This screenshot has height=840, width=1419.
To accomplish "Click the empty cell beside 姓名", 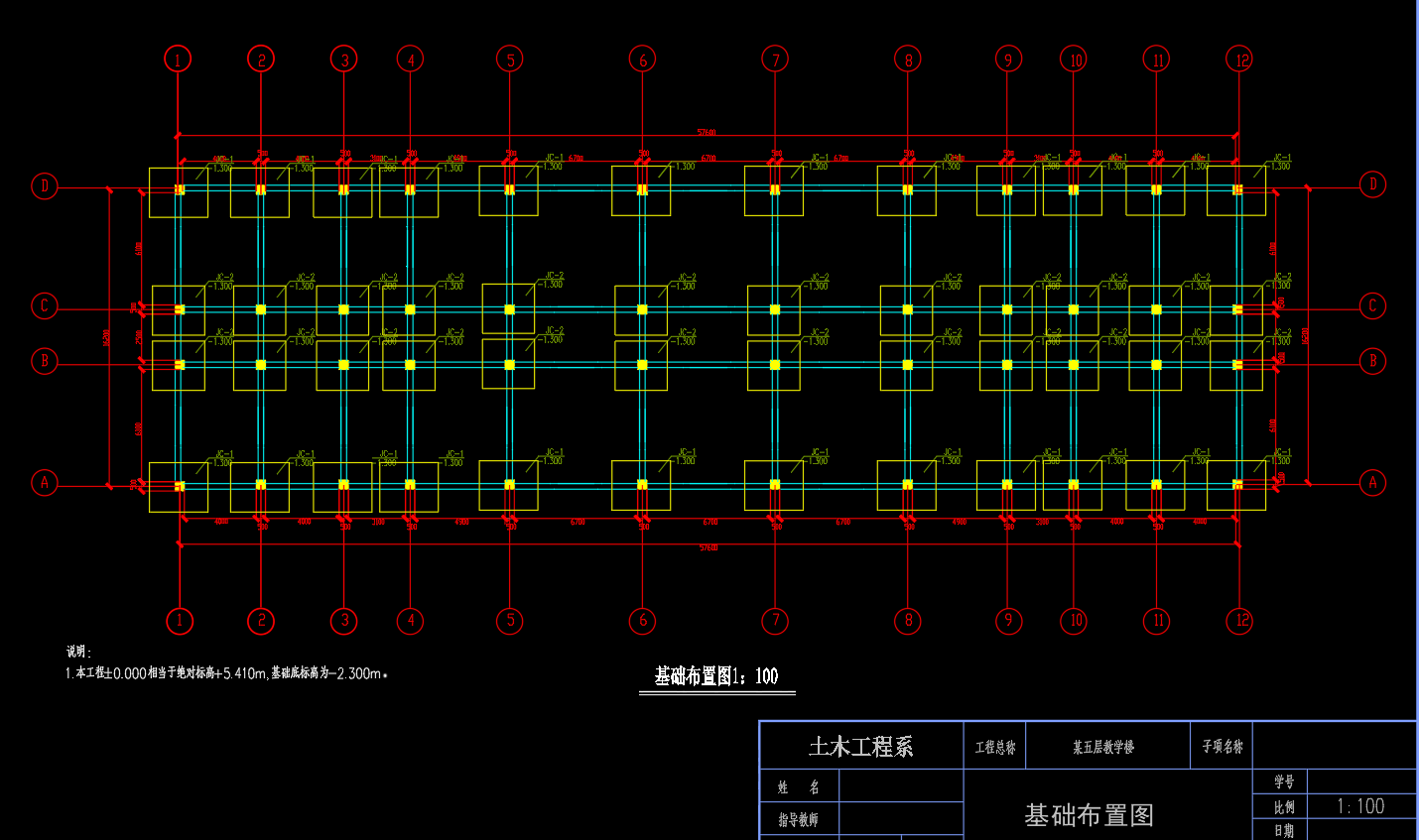I will point(900,786).
